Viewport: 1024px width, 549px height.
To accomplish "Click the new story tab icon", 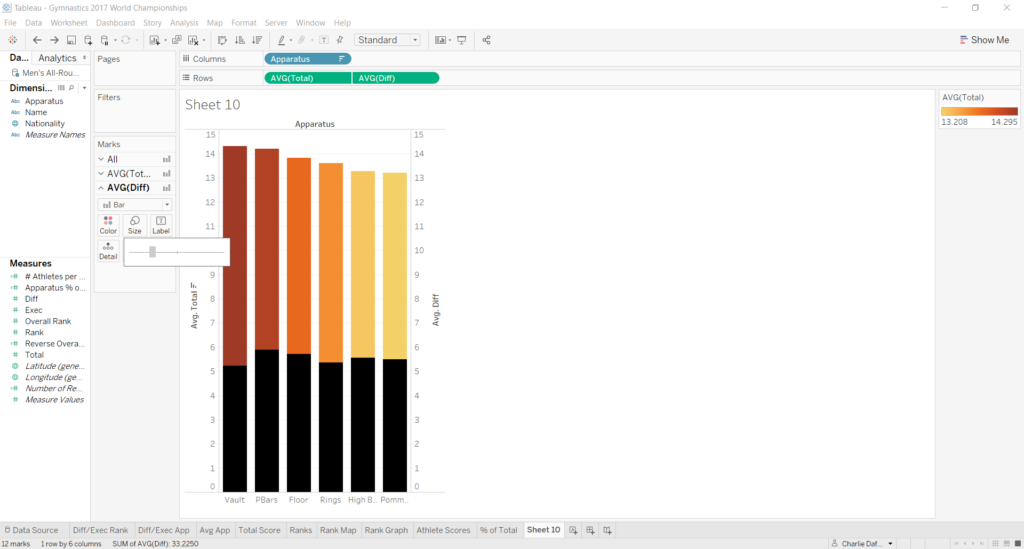I will pyautogui.click(x=607, y=530).
